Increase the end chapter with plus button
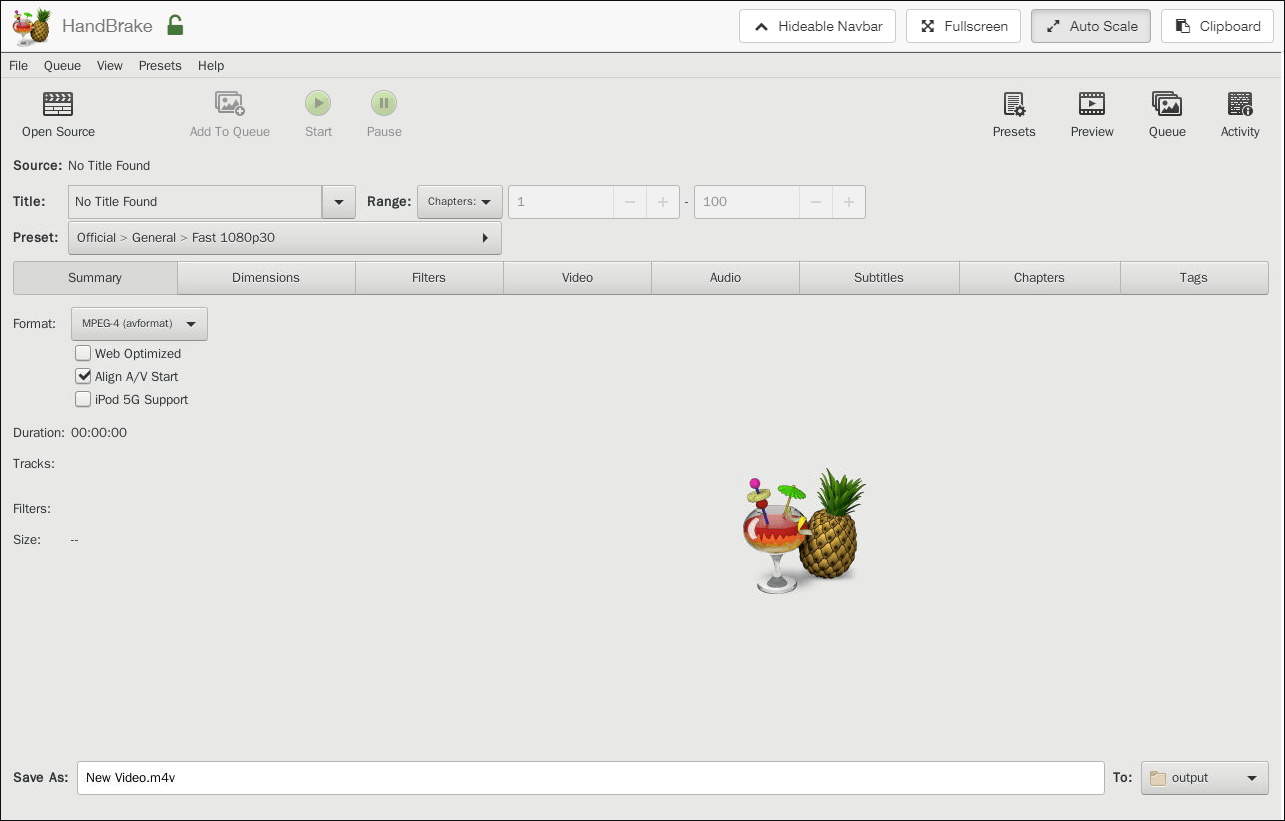Image resolution: width=1285 pixels, height=821 pixels. coord(849,202)
